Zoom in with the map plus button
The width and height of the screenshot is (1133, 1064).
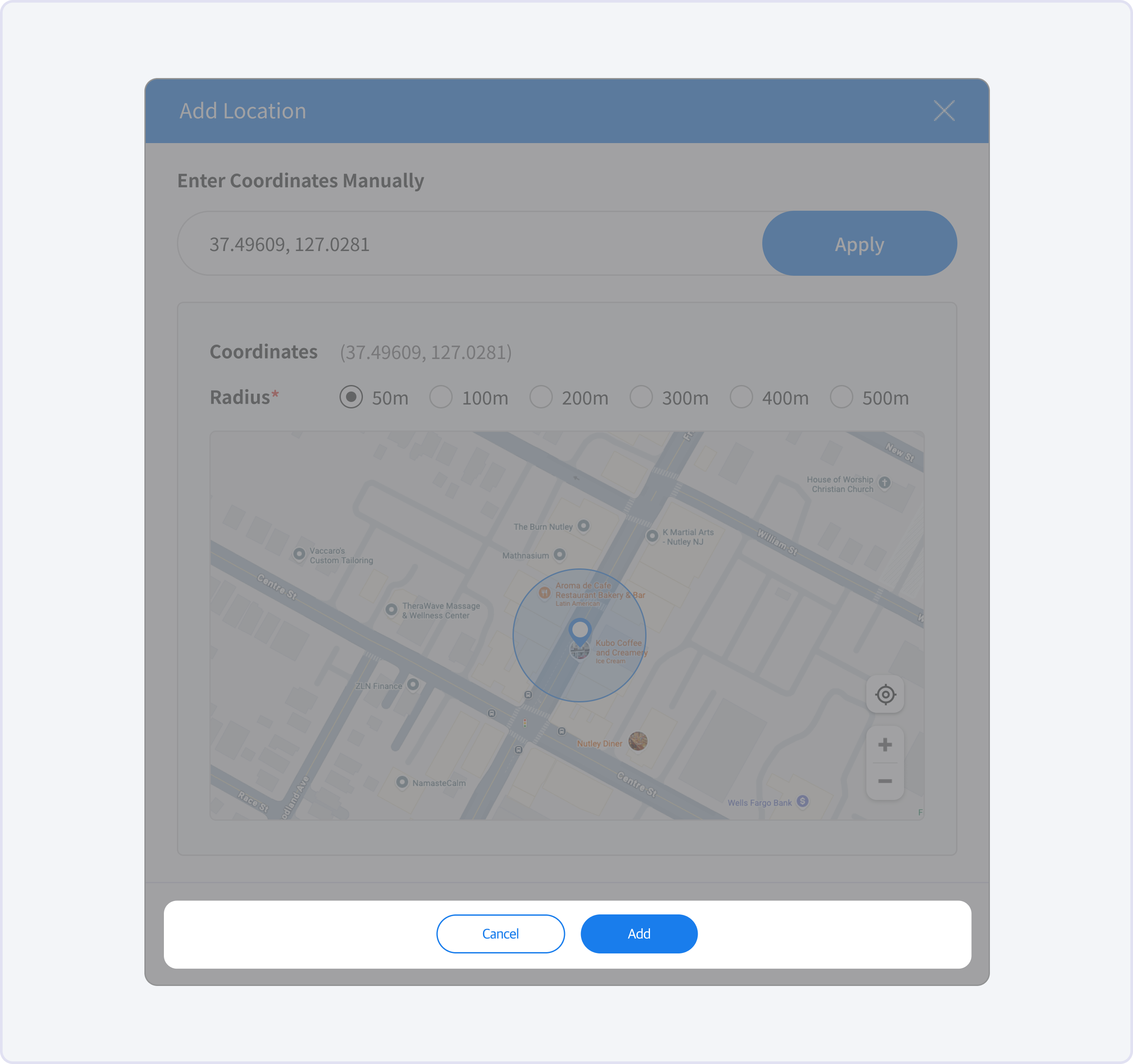pyautogui.click(x=885, y=744)
